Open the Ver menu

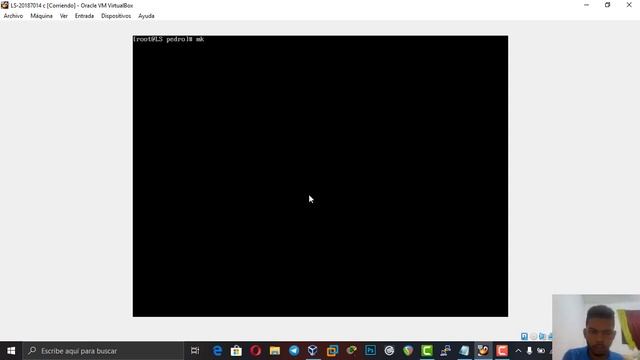pos(64,16)
